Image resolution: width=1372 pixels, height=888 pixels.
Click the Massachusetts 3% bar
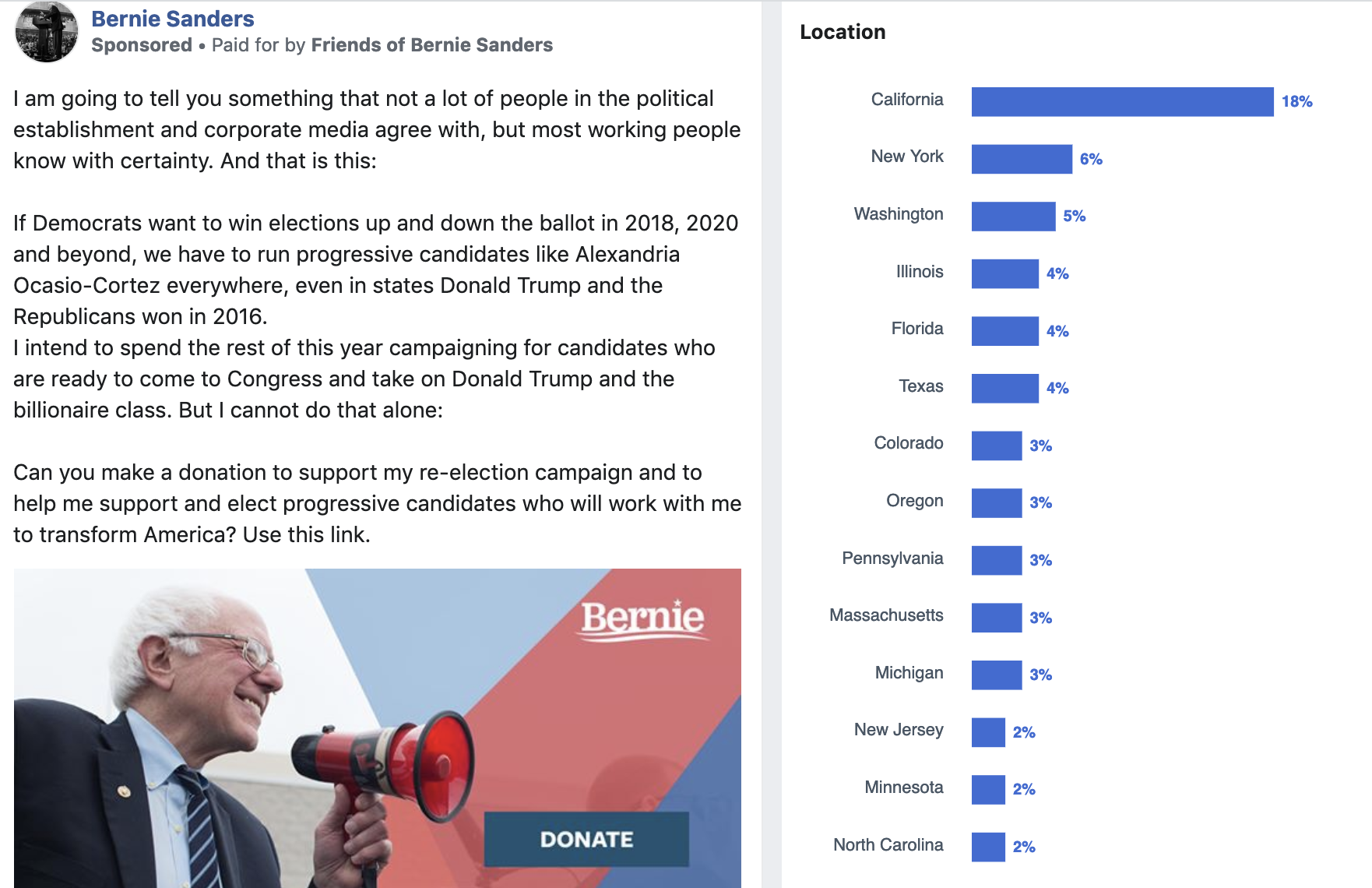[997, 618]
